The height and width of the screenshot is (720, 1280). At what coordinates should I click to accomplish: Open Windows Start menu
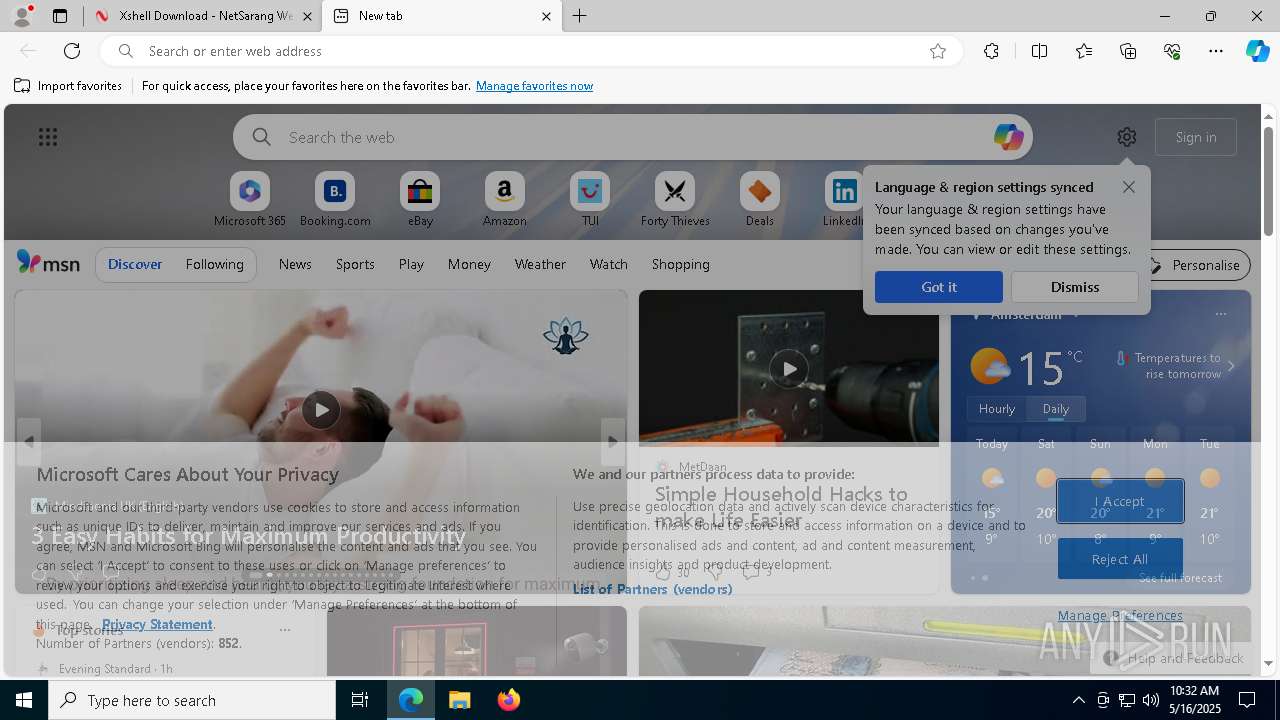(x=24, y=700)
